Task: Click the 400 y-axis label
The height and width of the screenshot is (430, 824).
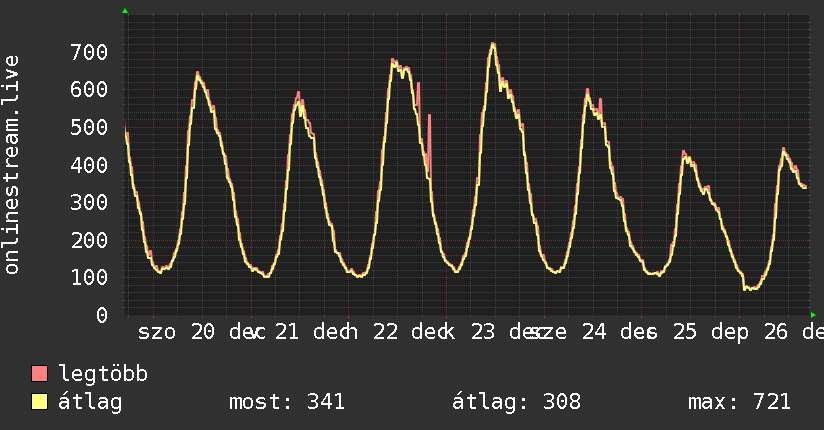Action: pos(89,165)
